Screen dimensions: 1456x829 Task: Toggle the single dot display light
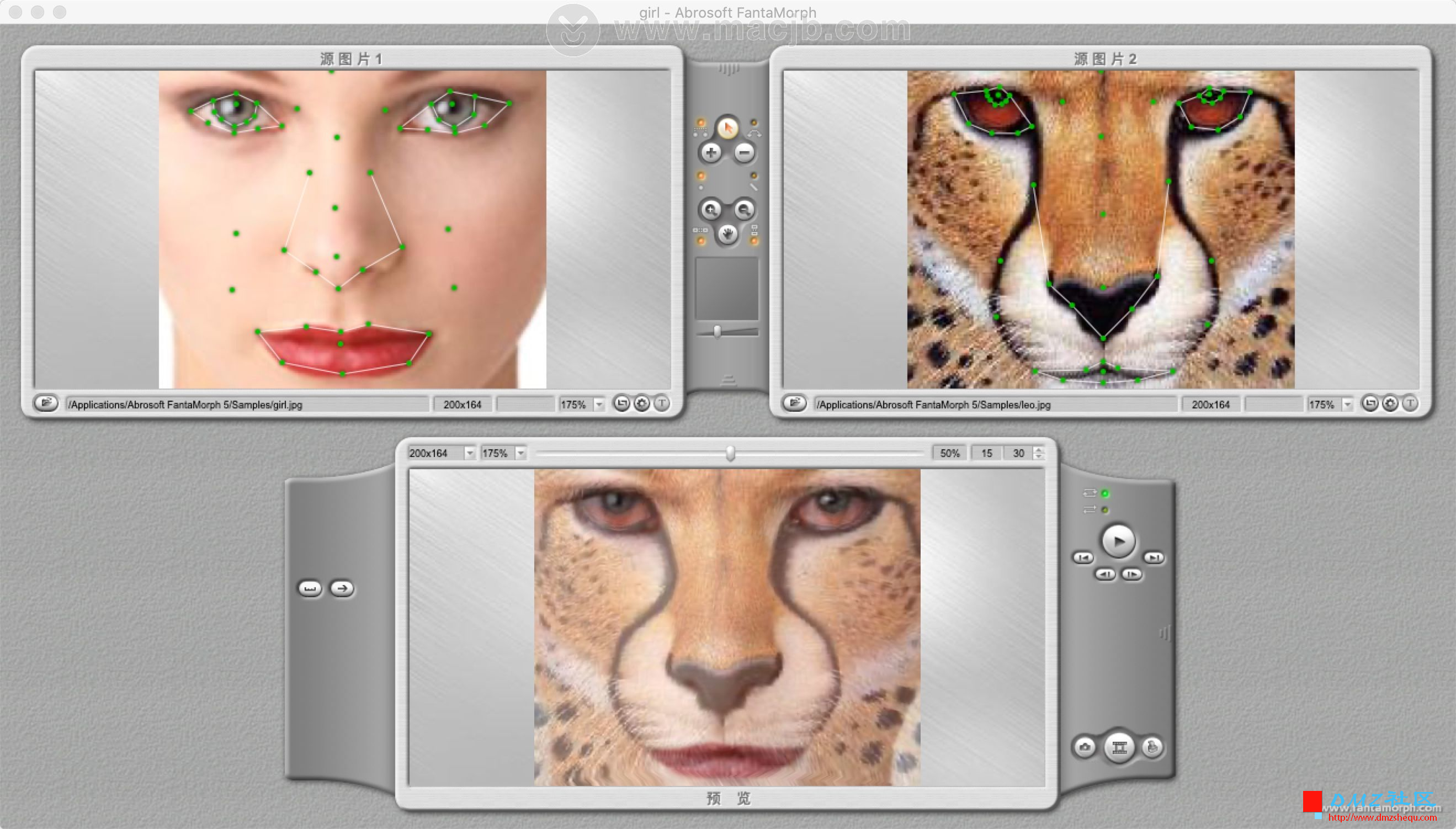coord(700,176)
